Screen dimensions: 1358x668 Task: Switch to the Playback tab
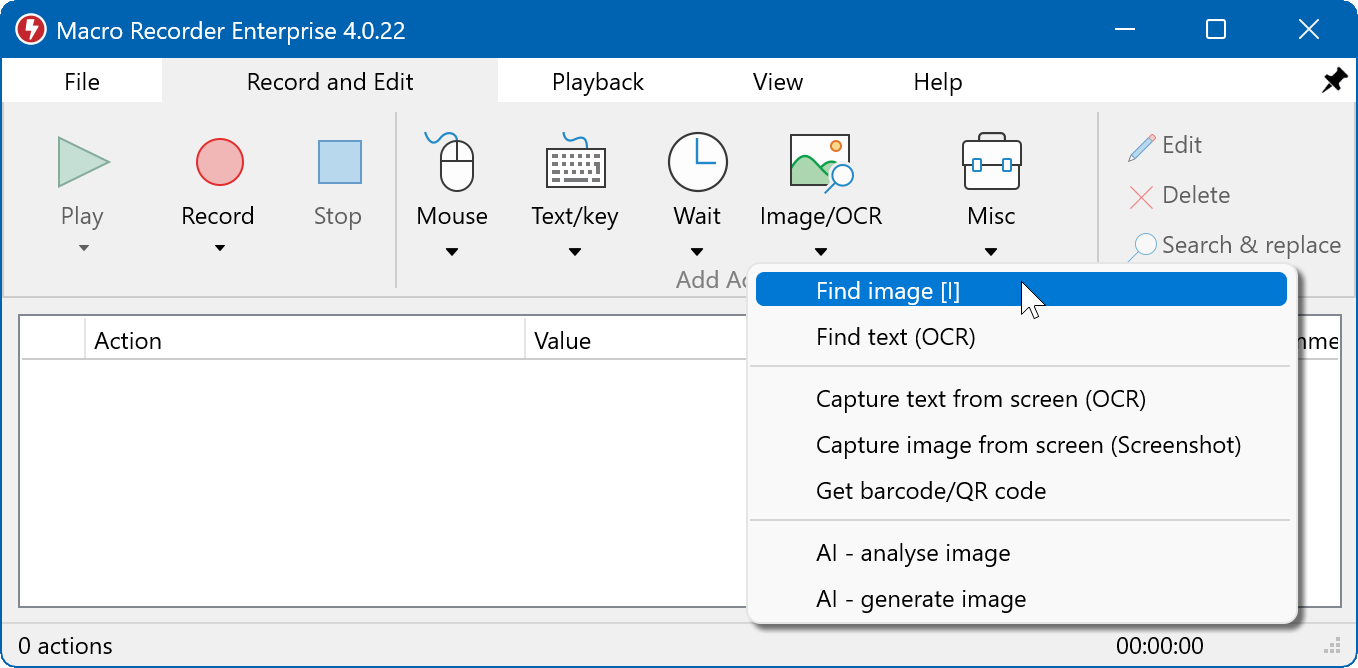click(x=597, y=82)
